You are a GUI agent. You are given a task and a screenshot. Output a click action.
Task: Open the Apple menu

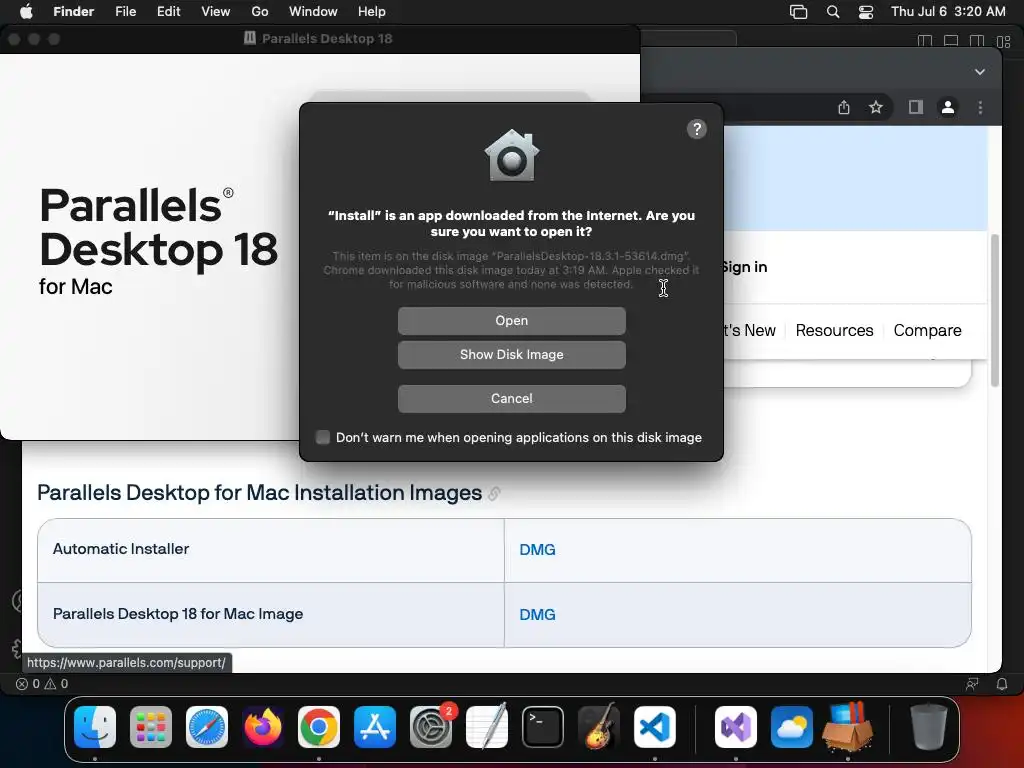pyautogui.click(x=26, y=11)
